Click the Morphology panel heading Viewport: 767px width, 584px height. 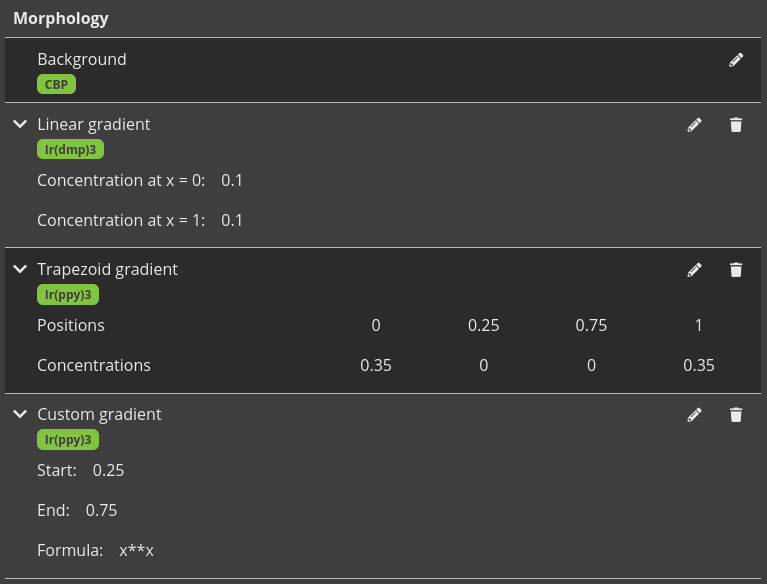61,19
